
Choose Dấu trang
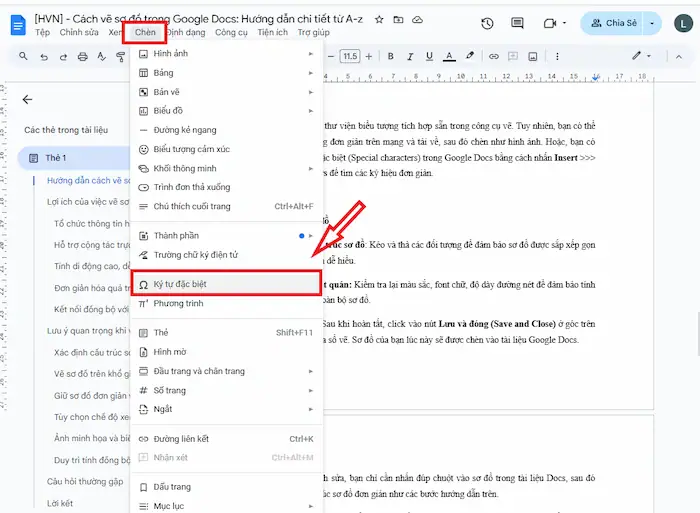click(x=226, y=487)
